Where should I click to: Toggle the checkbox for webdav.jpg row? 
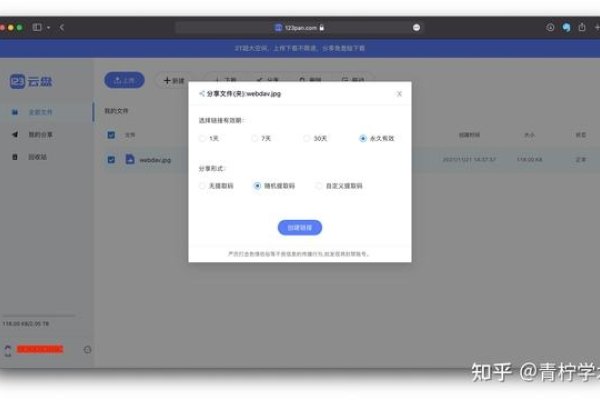pos(111,160)
